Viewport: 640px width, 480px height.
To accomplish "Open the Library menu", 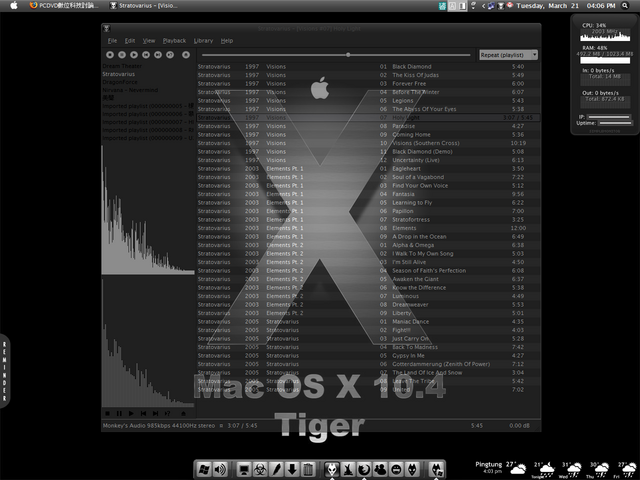I will tap(203, 41).
